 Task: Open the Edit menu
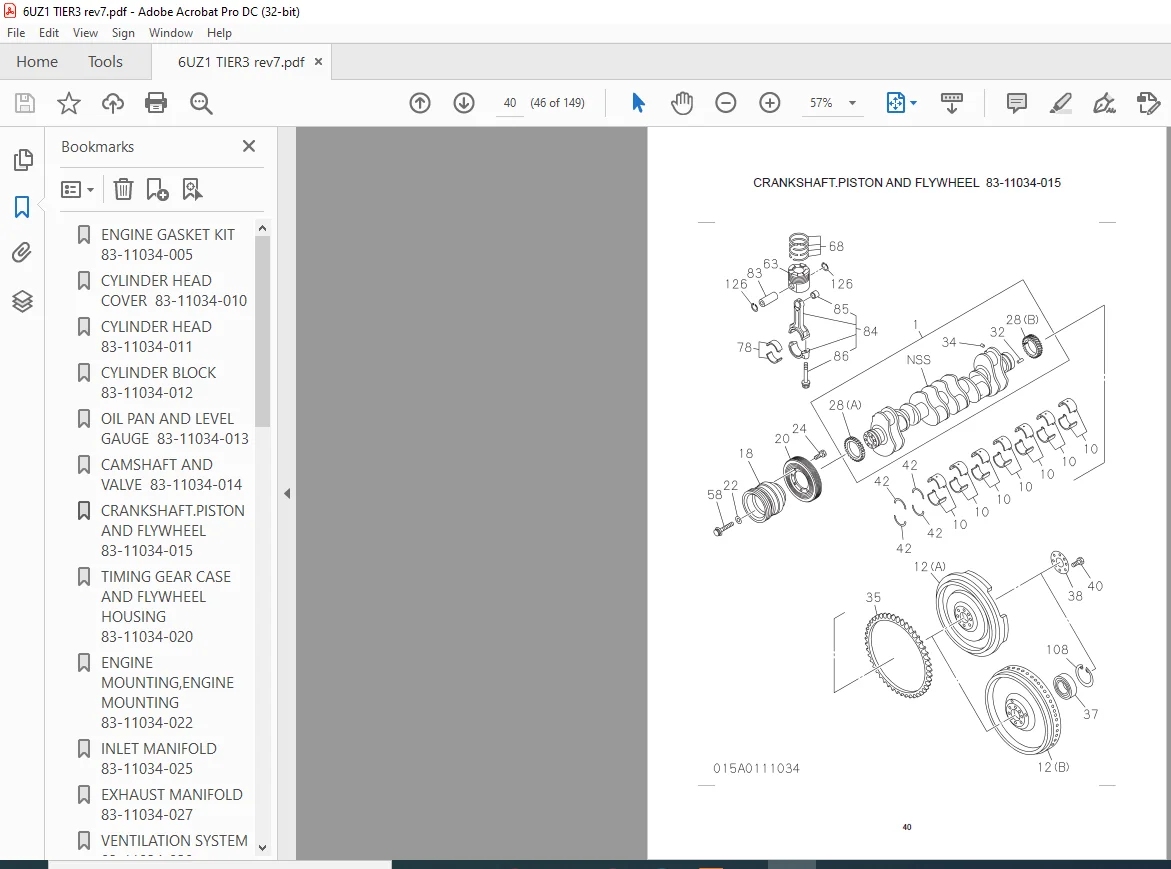tap(49, 33)
